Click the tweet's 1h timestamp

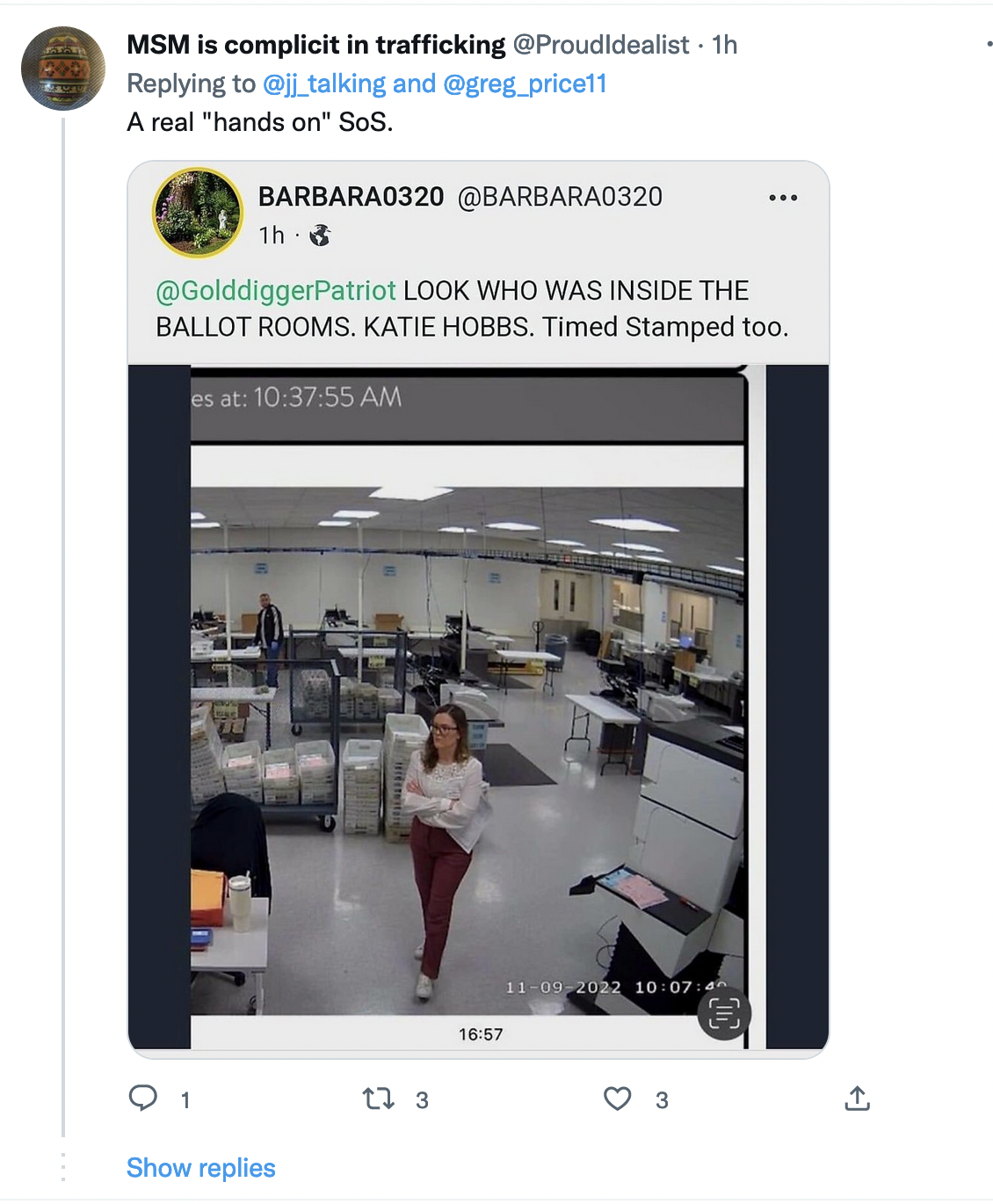click(725, 45)
